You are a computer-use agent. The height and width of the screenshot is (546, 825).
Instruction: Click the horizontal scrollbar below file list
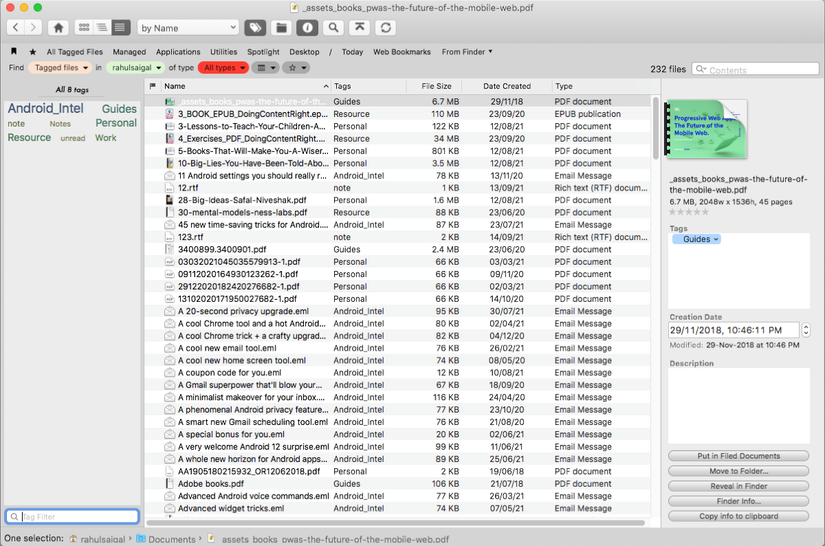coord(396,523)
